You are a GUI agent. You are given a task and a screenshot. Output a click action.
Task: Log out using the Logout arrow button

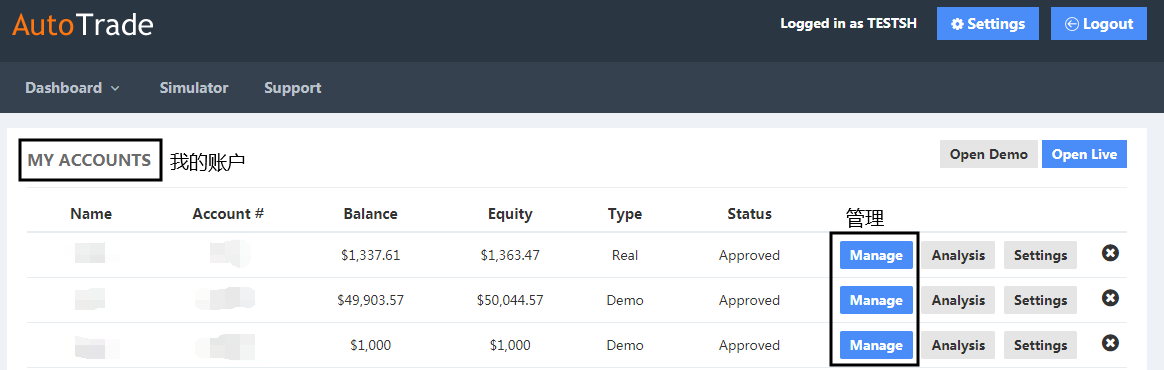pos(1099,24)
